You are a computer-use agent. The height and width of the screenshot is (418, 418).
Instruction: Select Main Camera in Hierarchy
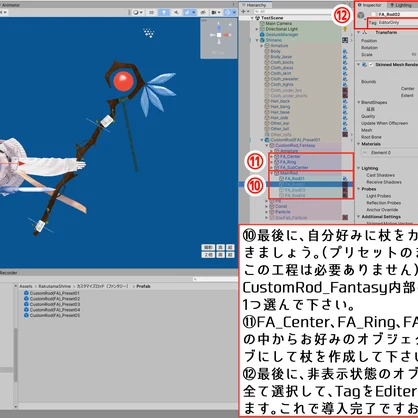tap(279, 24)
